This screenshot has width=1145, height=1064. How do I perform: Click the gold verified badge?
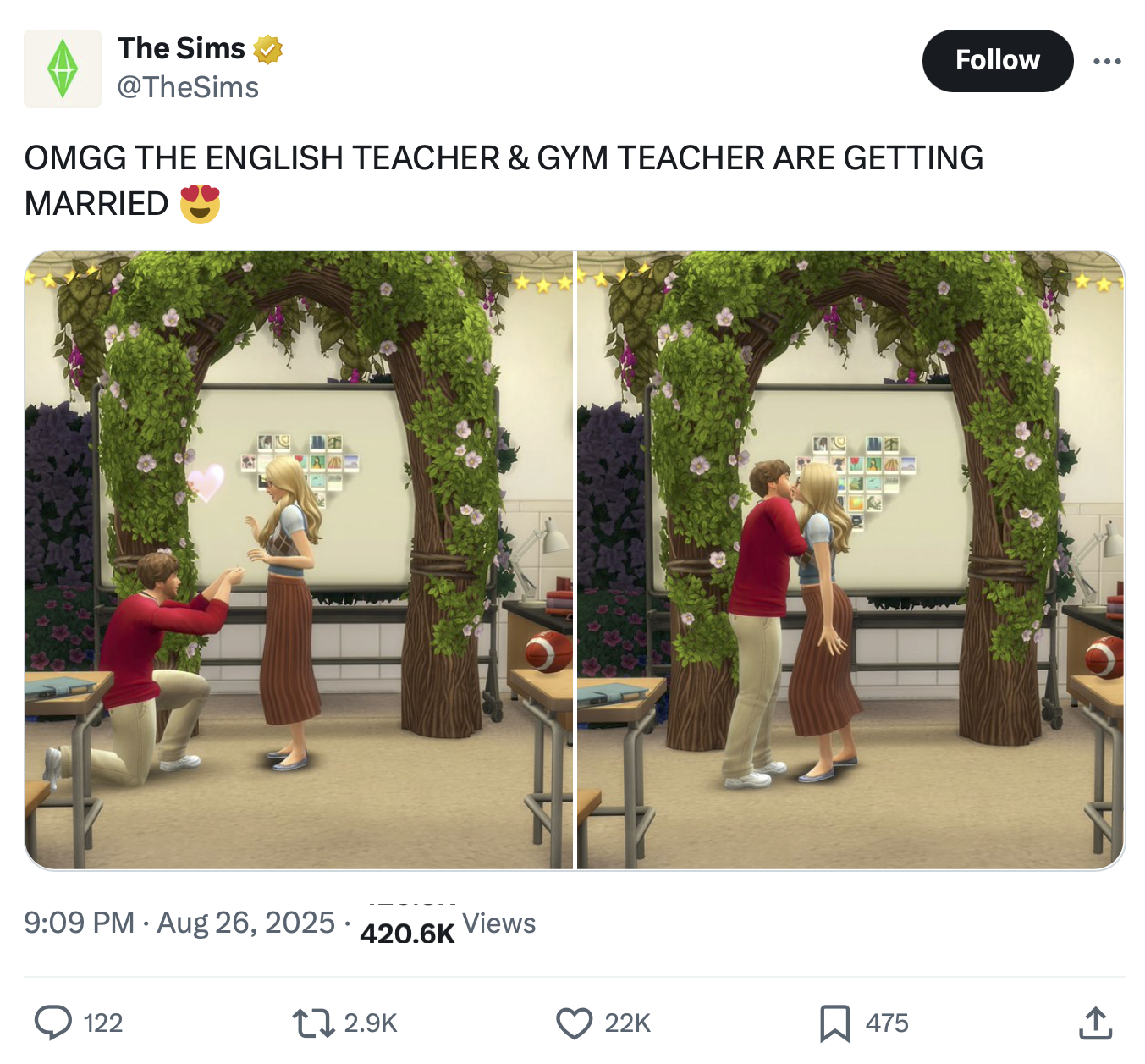(268, 49)
